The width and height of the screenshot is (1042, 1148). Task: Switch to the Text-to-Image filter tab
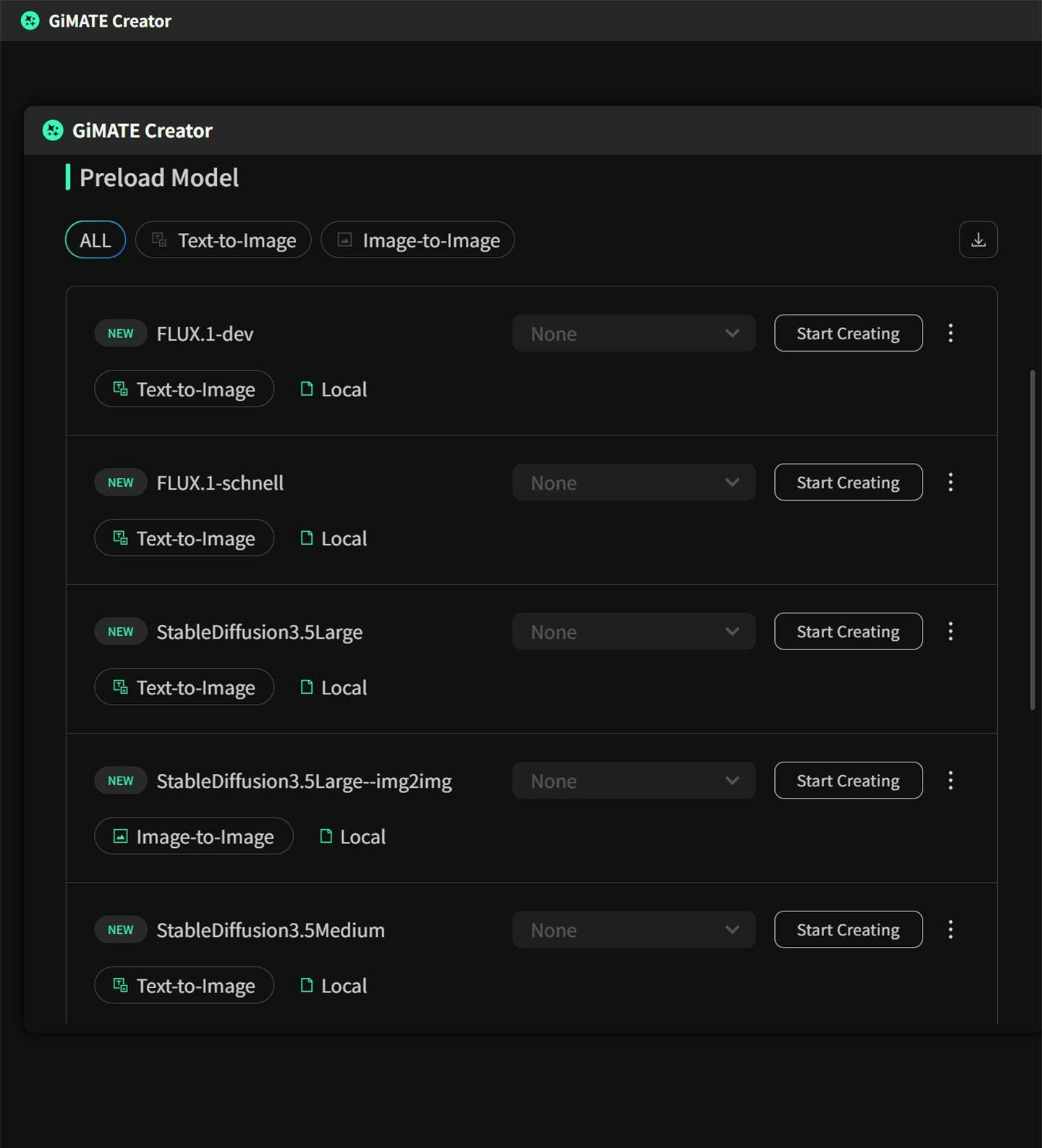point(224,239)
